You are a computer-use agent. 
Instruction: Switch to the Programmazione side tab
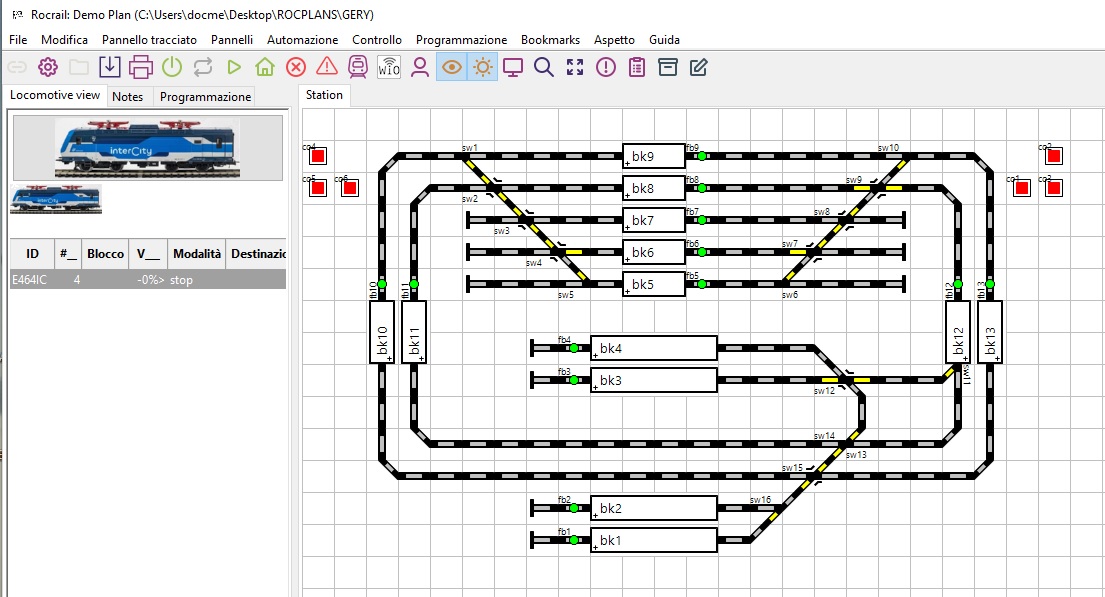[x=205, y=97]
